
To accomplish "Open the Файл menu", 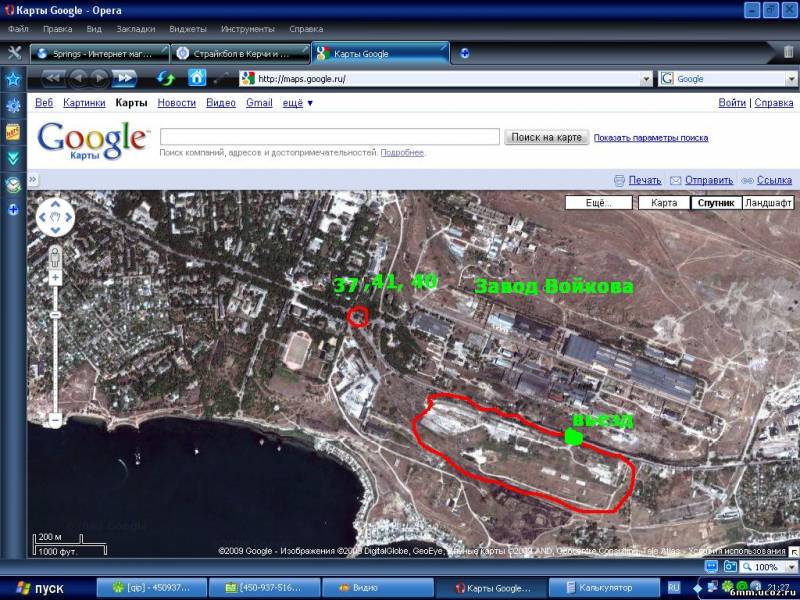I will point(18,29).
